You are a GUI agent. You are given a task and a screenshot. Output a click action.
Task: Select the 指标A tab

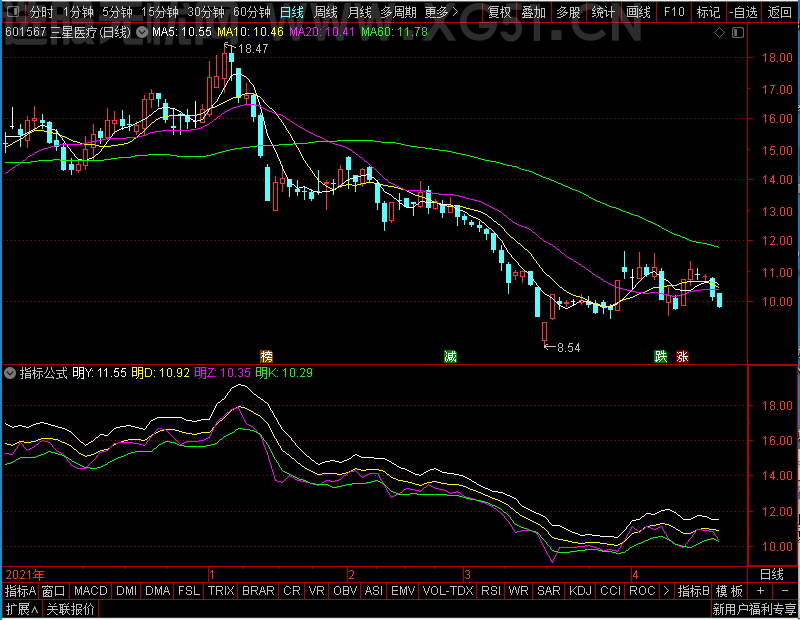pos(20,591)
